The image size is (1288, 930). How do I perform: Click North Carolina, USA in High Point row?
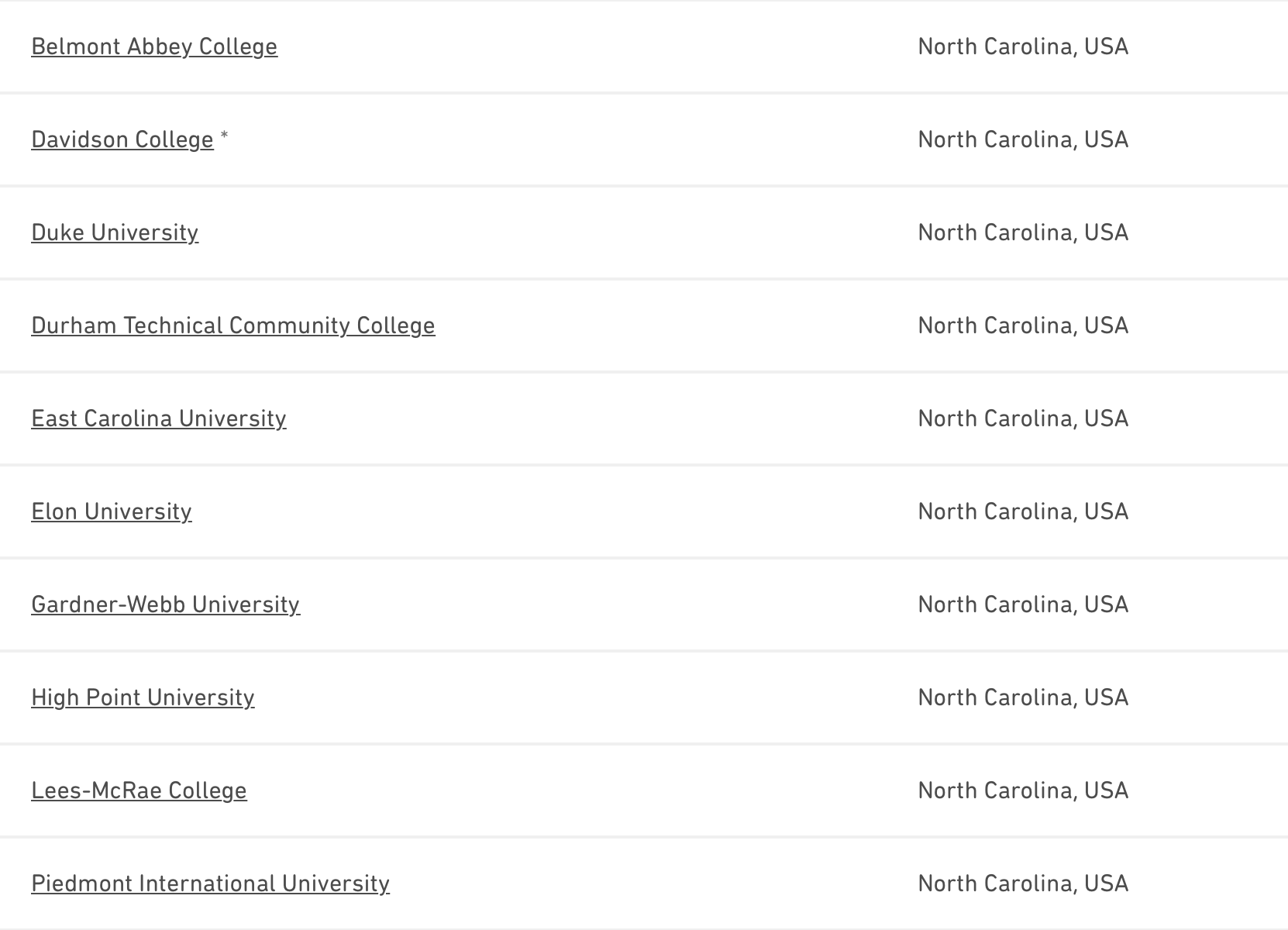(x=1023, y=697)
